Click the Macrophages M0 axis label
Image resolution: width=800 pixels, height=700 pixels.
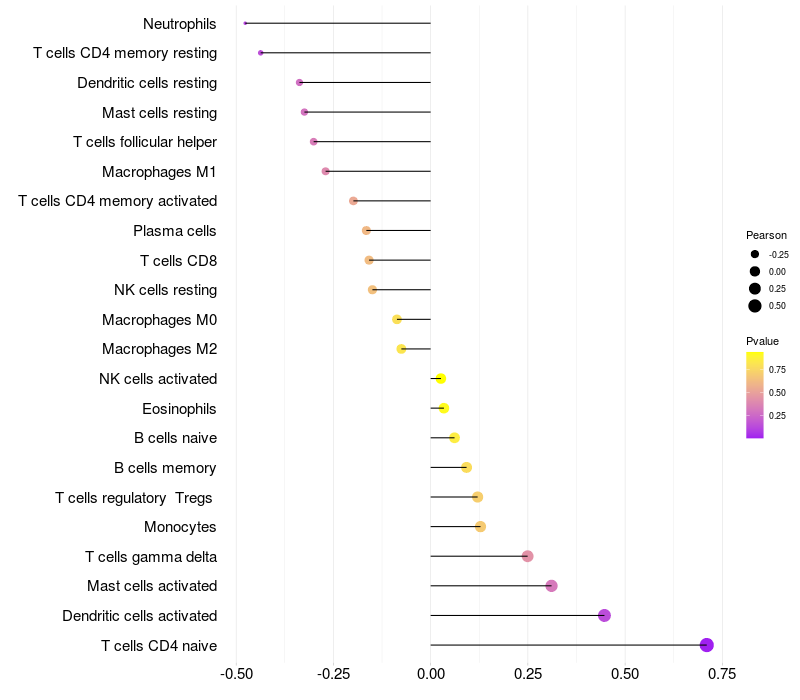[160, 320]
